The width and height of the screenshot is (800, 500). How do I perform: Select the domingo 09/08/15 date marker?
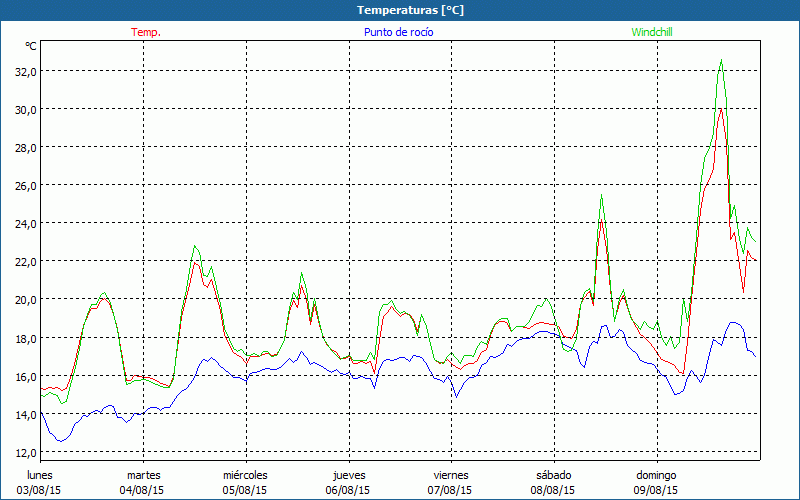[x=656, y=482]
